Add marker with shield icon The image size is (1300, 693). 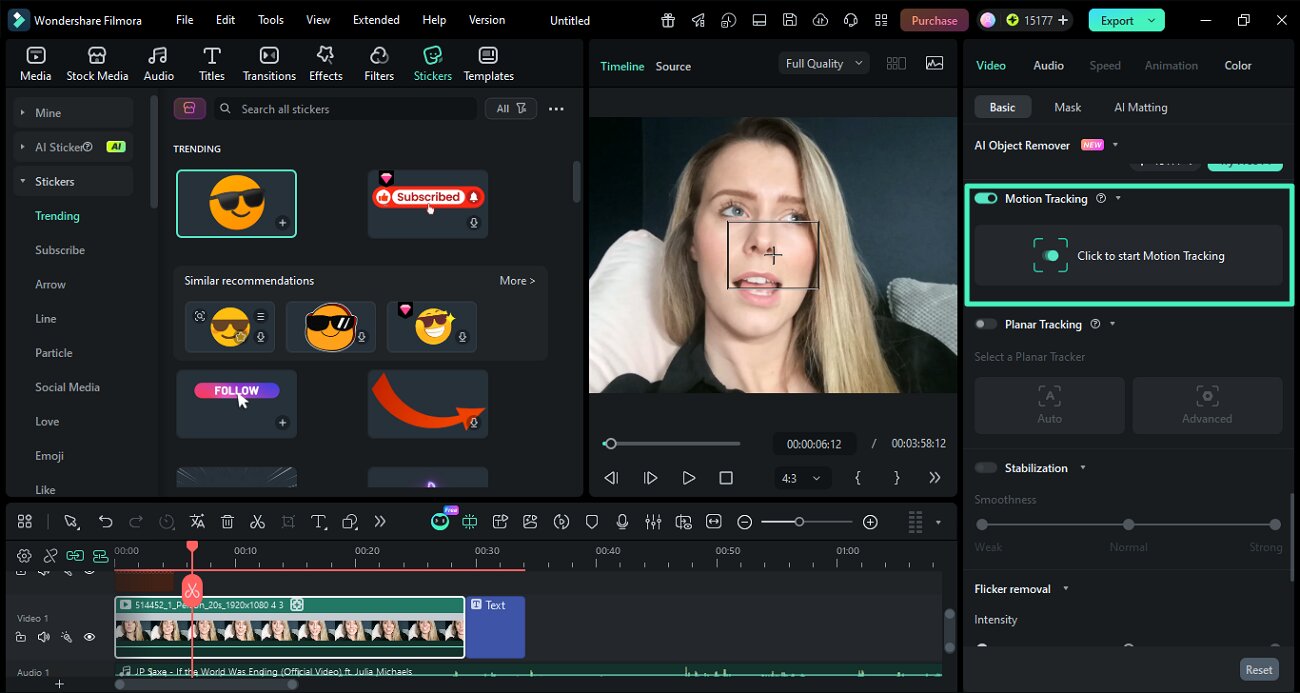[x=592, y=521]
